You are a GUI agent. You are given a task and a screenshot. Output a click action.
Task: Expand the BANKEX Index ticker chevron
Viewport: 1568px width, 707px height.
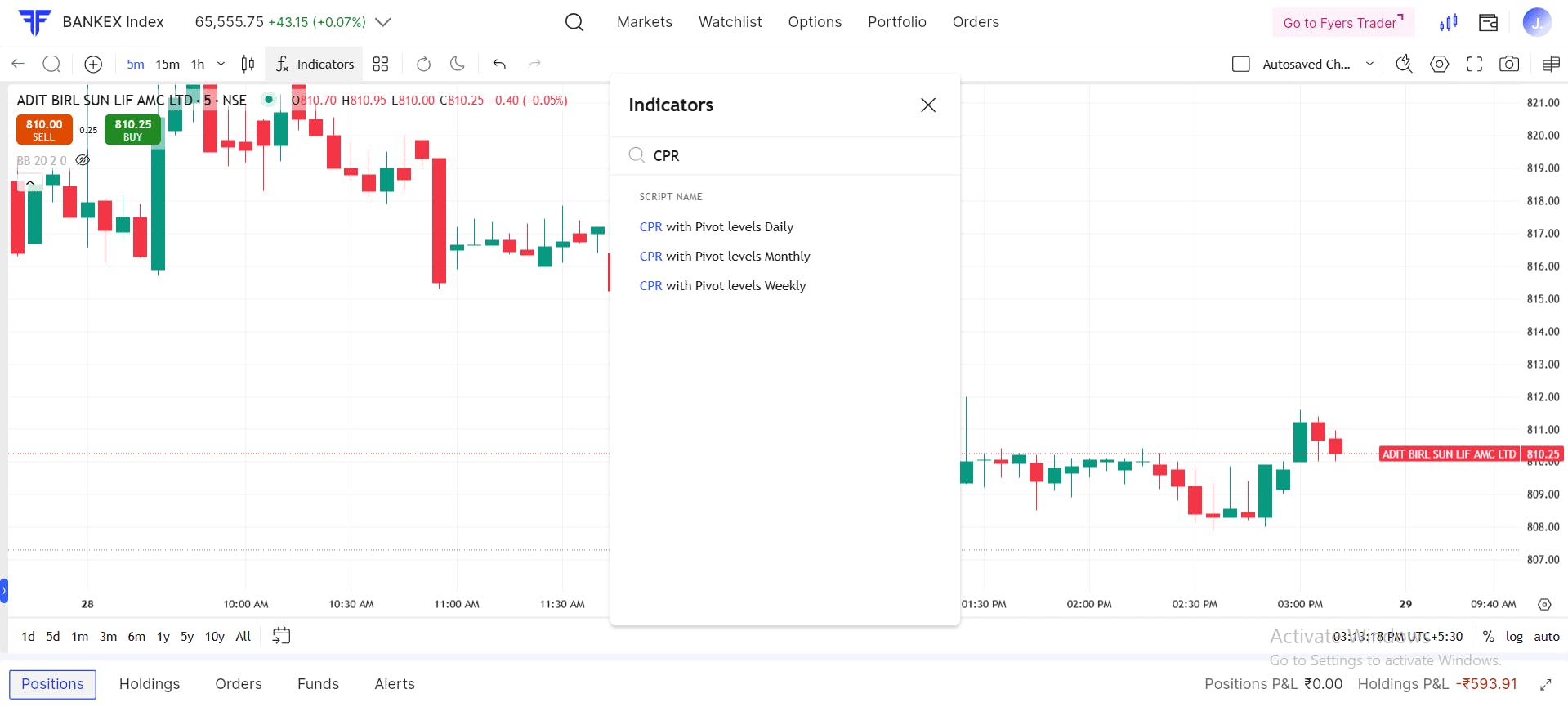(382, 22)
